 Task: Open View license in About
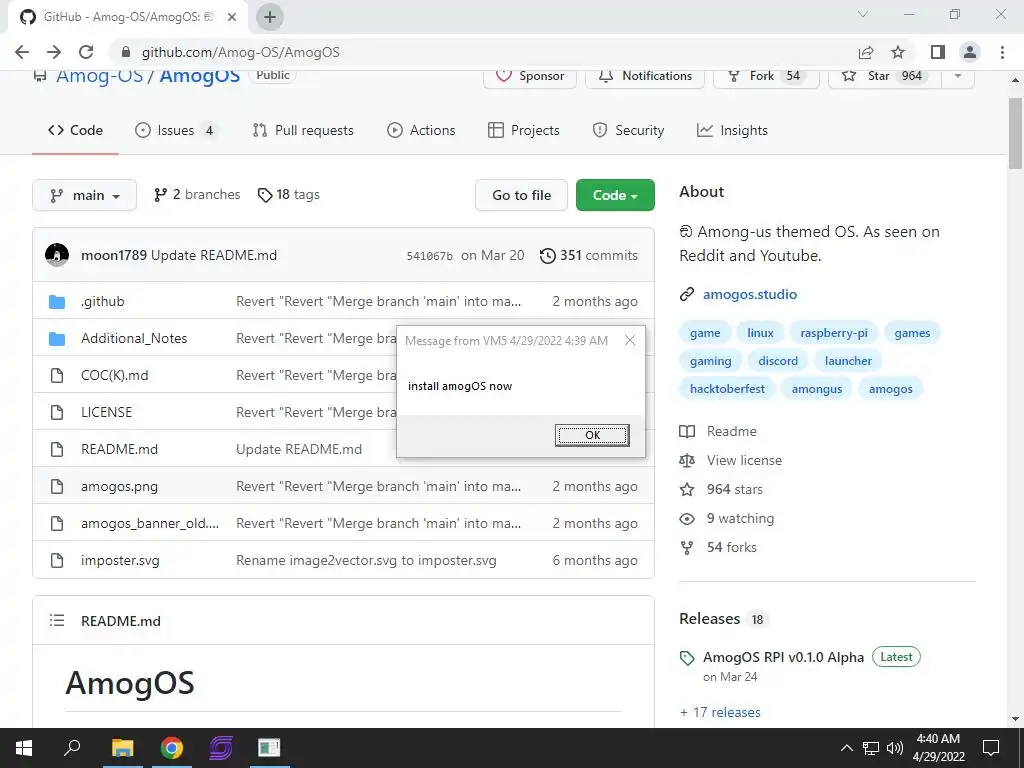pyautogui.click(x=744, y=460)
